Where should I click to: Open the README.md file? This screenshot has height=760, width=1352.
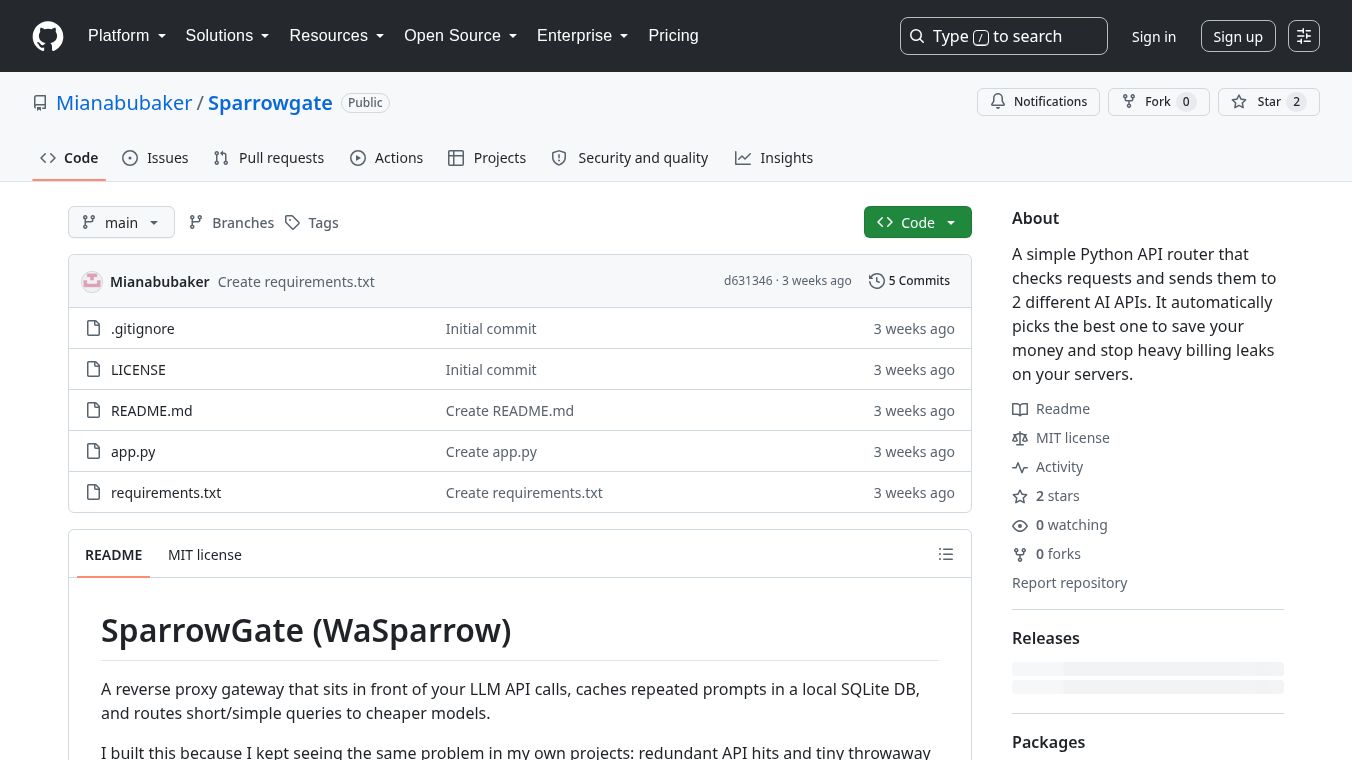(152, 410)
